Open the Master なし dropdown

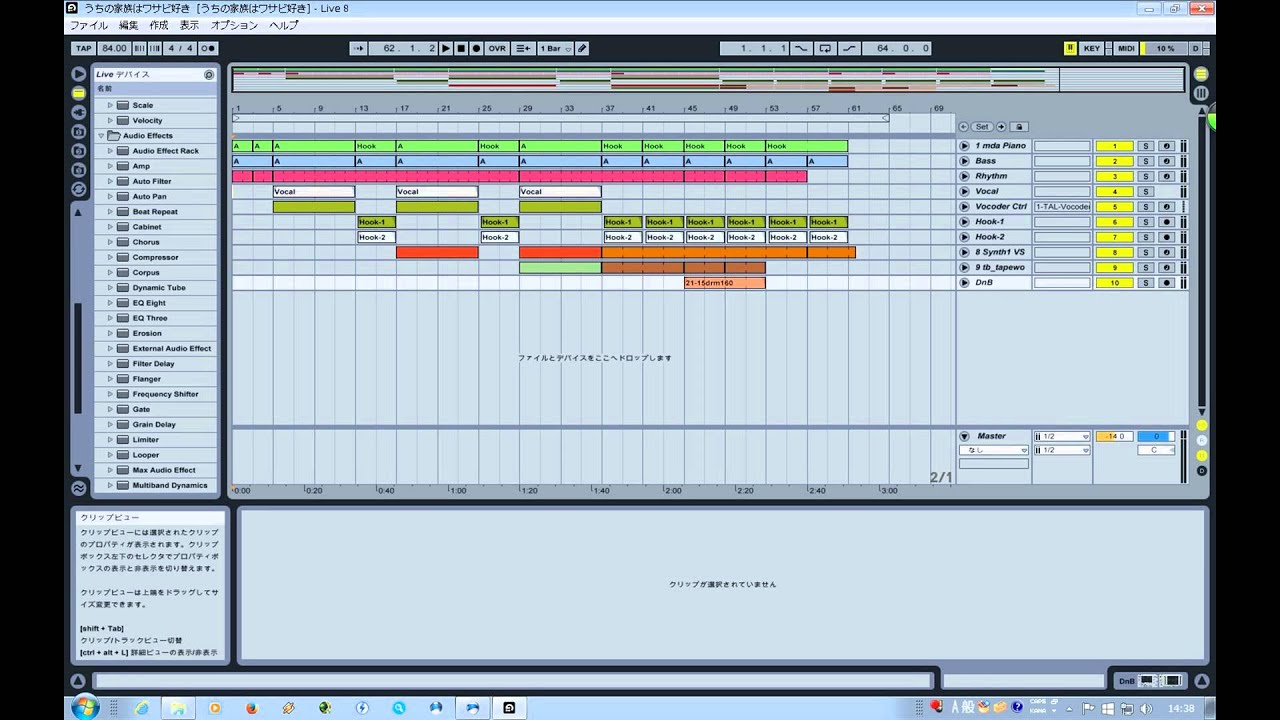tap(994, 450)
